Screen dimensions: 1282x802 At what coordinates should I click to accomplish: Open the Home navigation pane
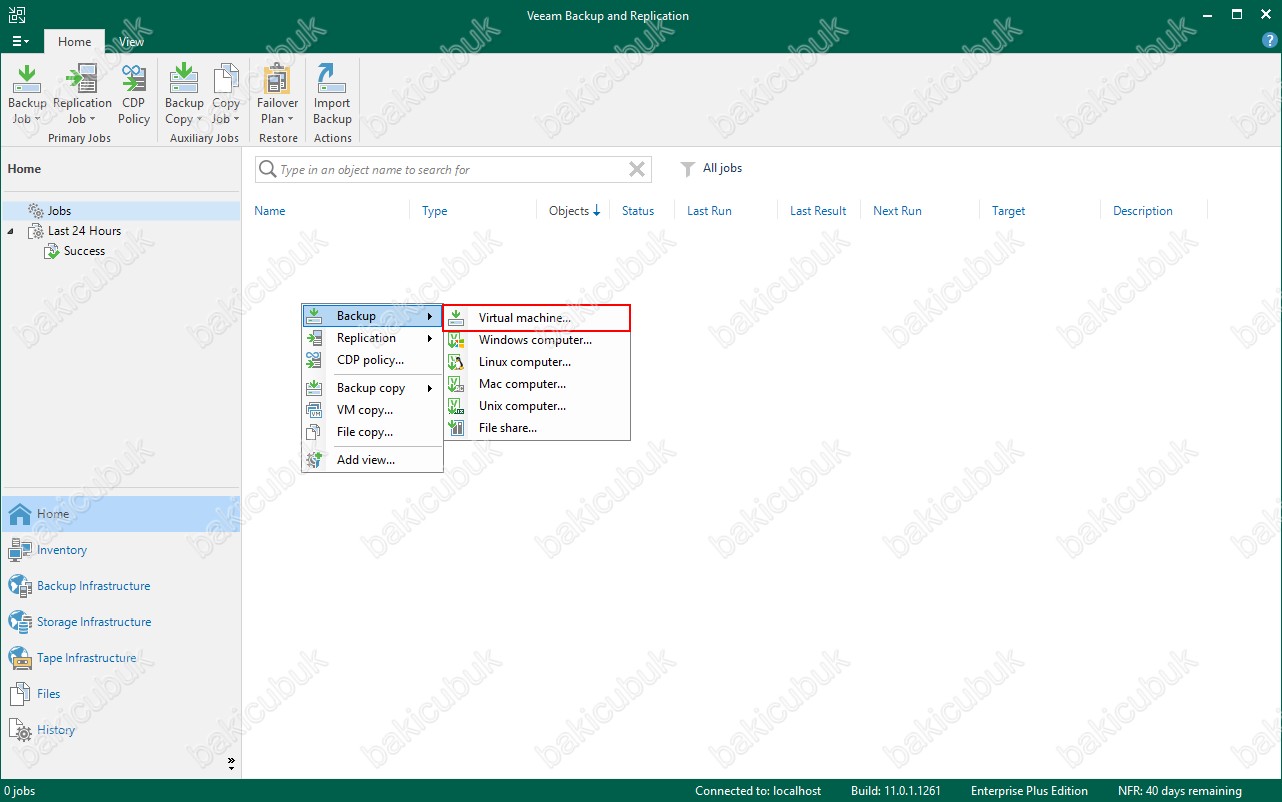(x=120, y=514)
